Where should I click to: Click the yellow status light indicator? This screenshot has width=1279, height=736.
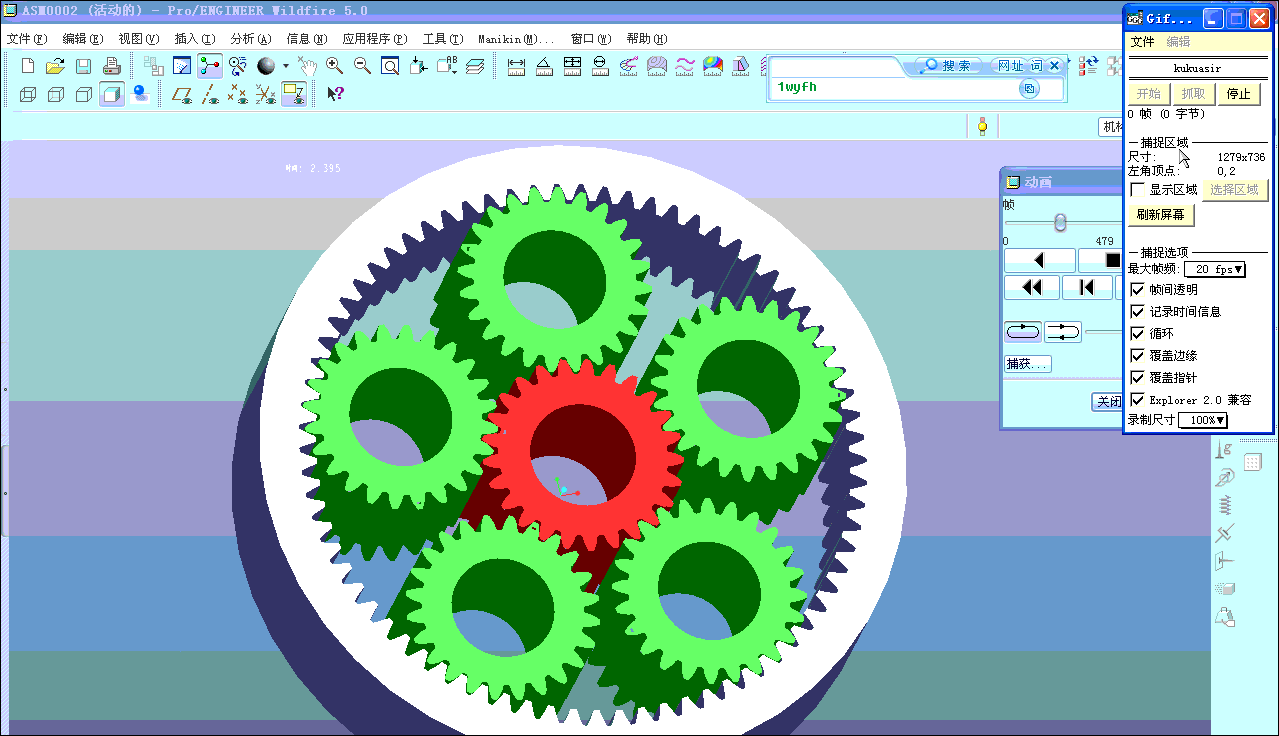tap(982, 126)
